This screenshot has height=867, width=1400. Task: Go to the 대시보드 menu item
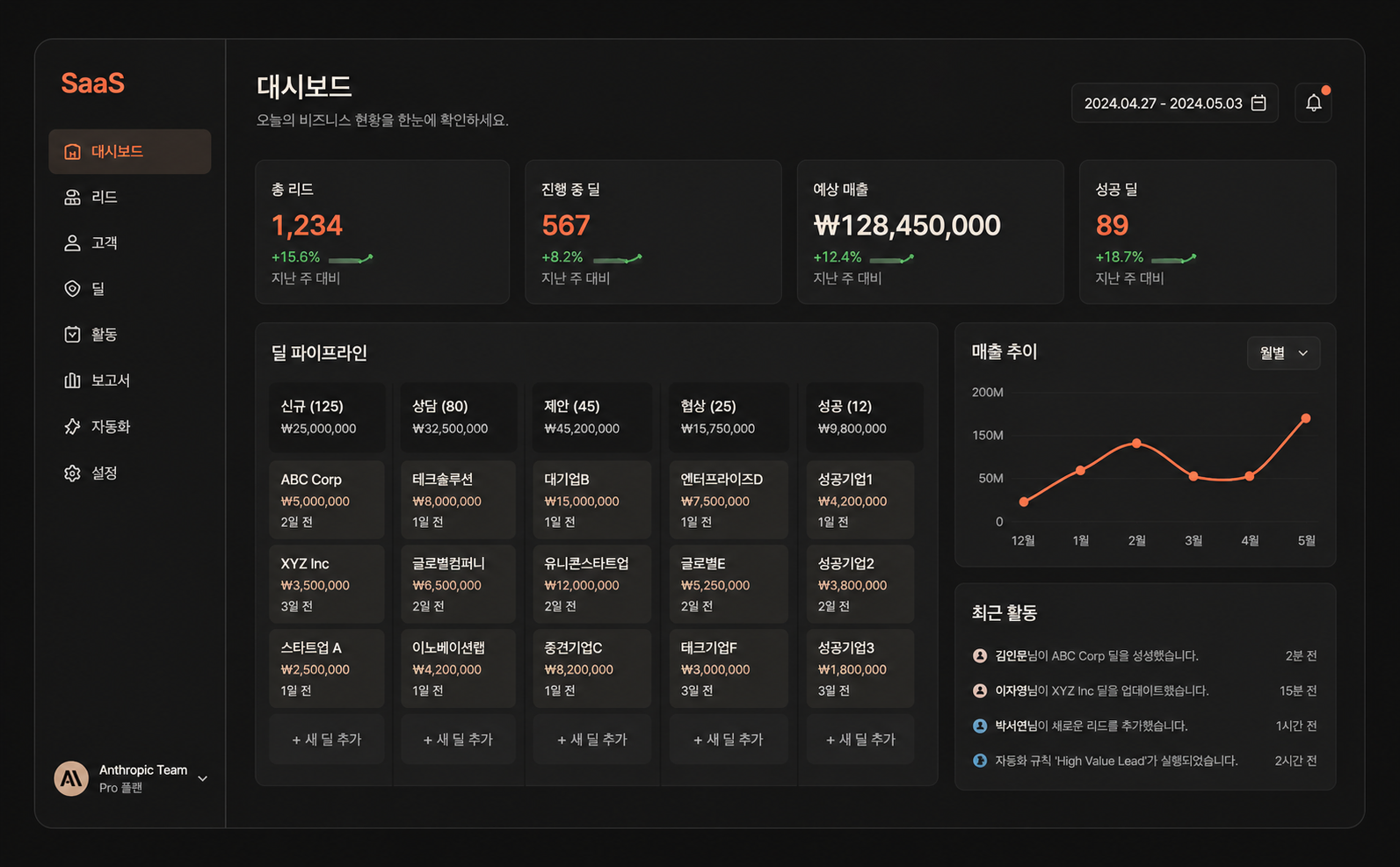coord(130,152)
